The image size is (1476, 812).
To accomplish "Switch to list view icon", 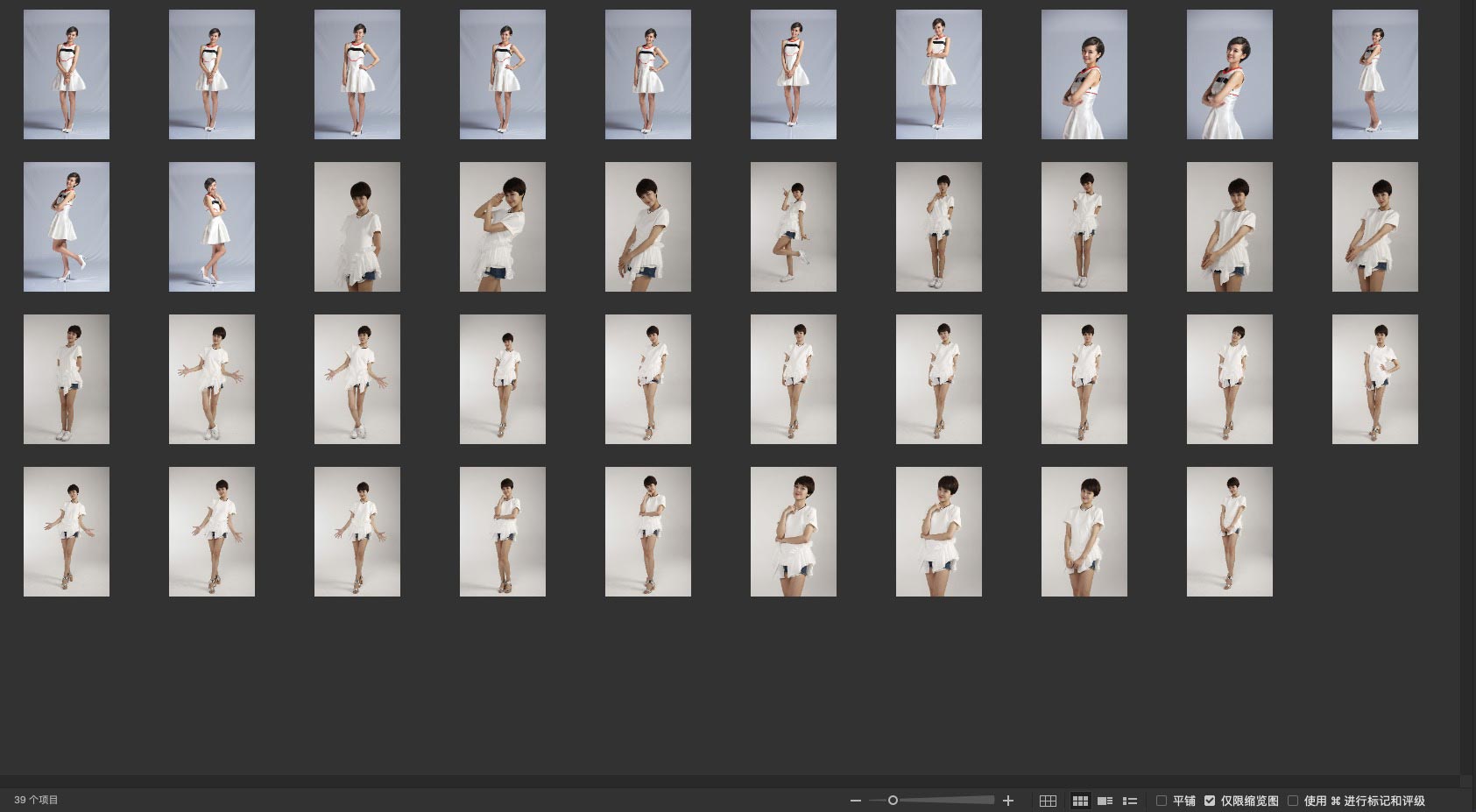I will point(1130,801).
